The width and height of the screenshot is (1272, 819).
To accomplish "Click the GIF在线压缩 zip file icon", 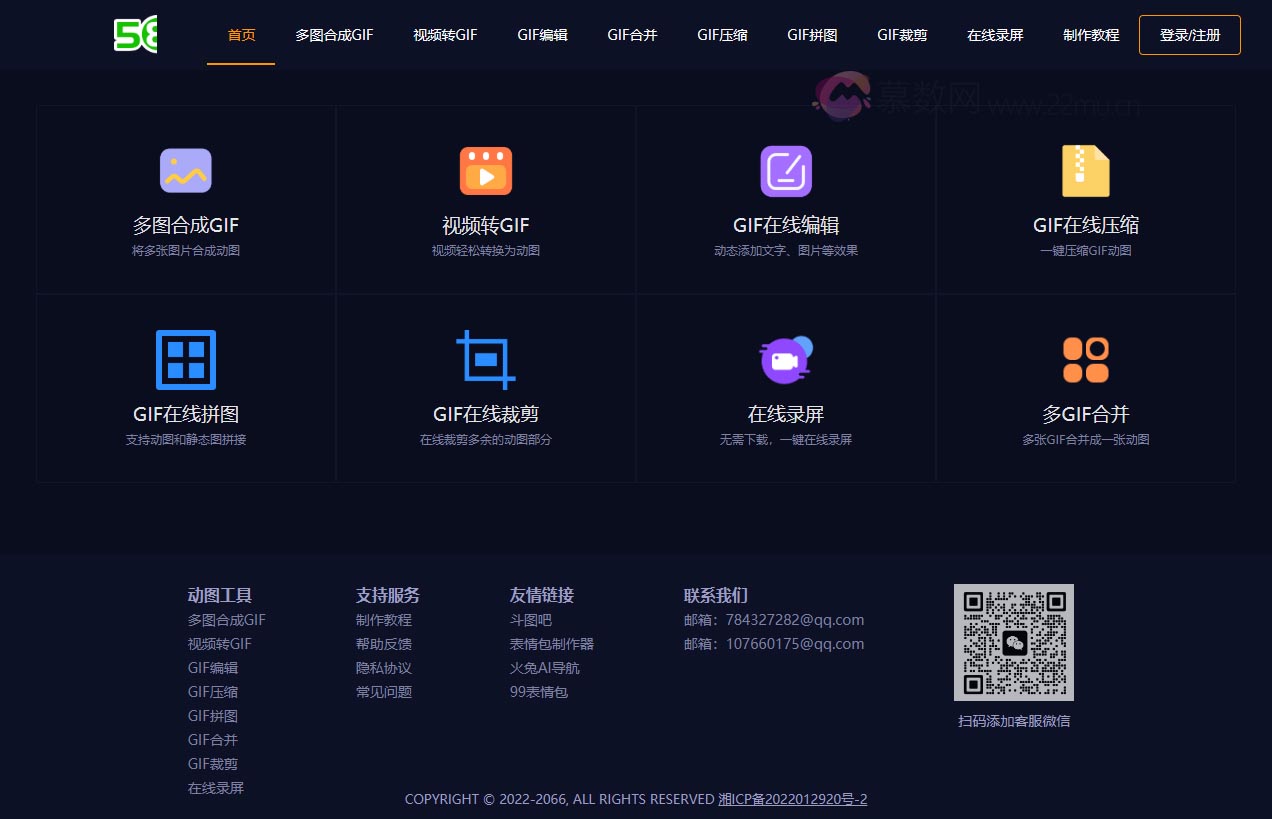I will coord(1086,171).
